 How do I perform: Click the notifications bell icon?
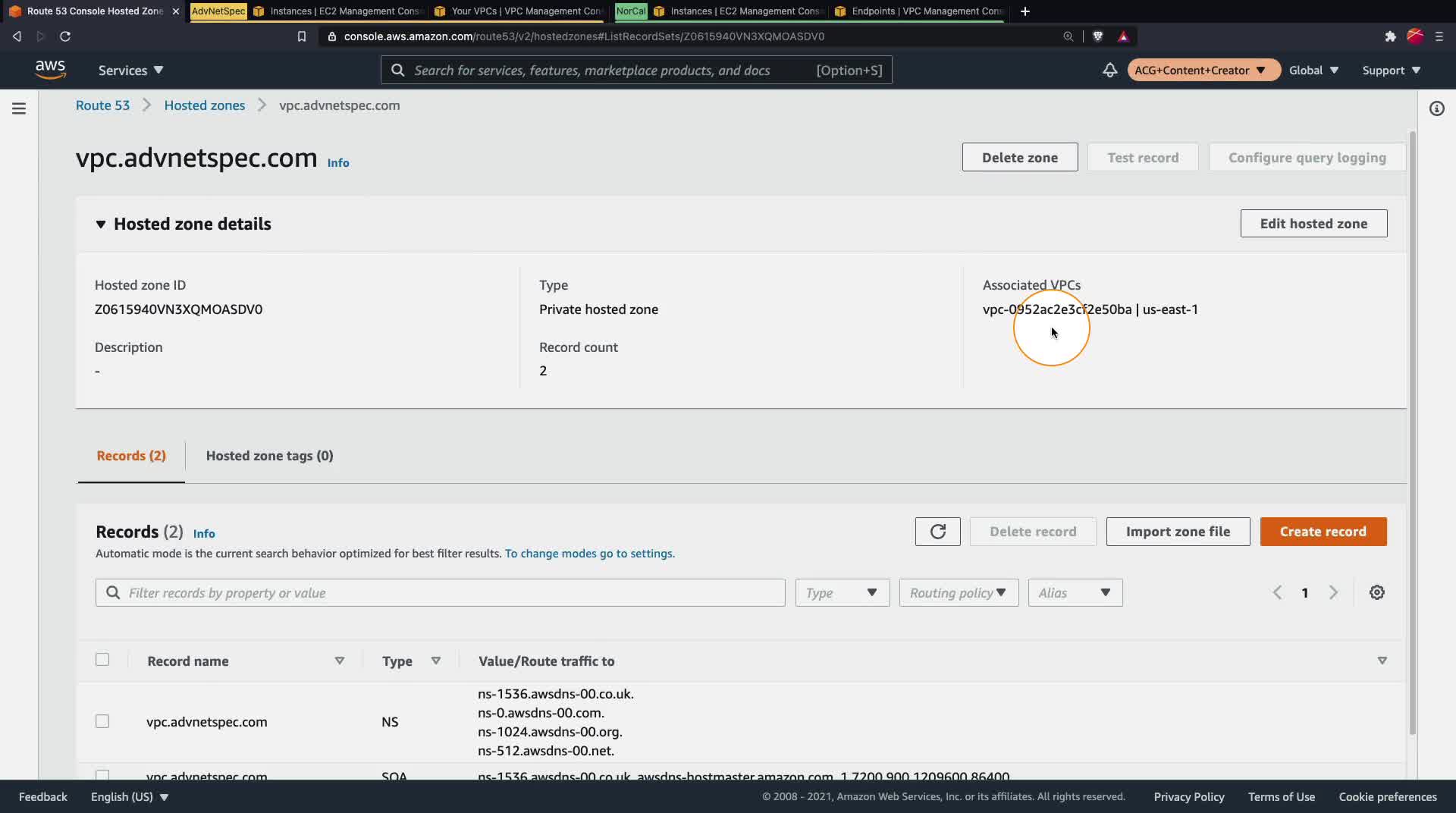point(1109,70)
